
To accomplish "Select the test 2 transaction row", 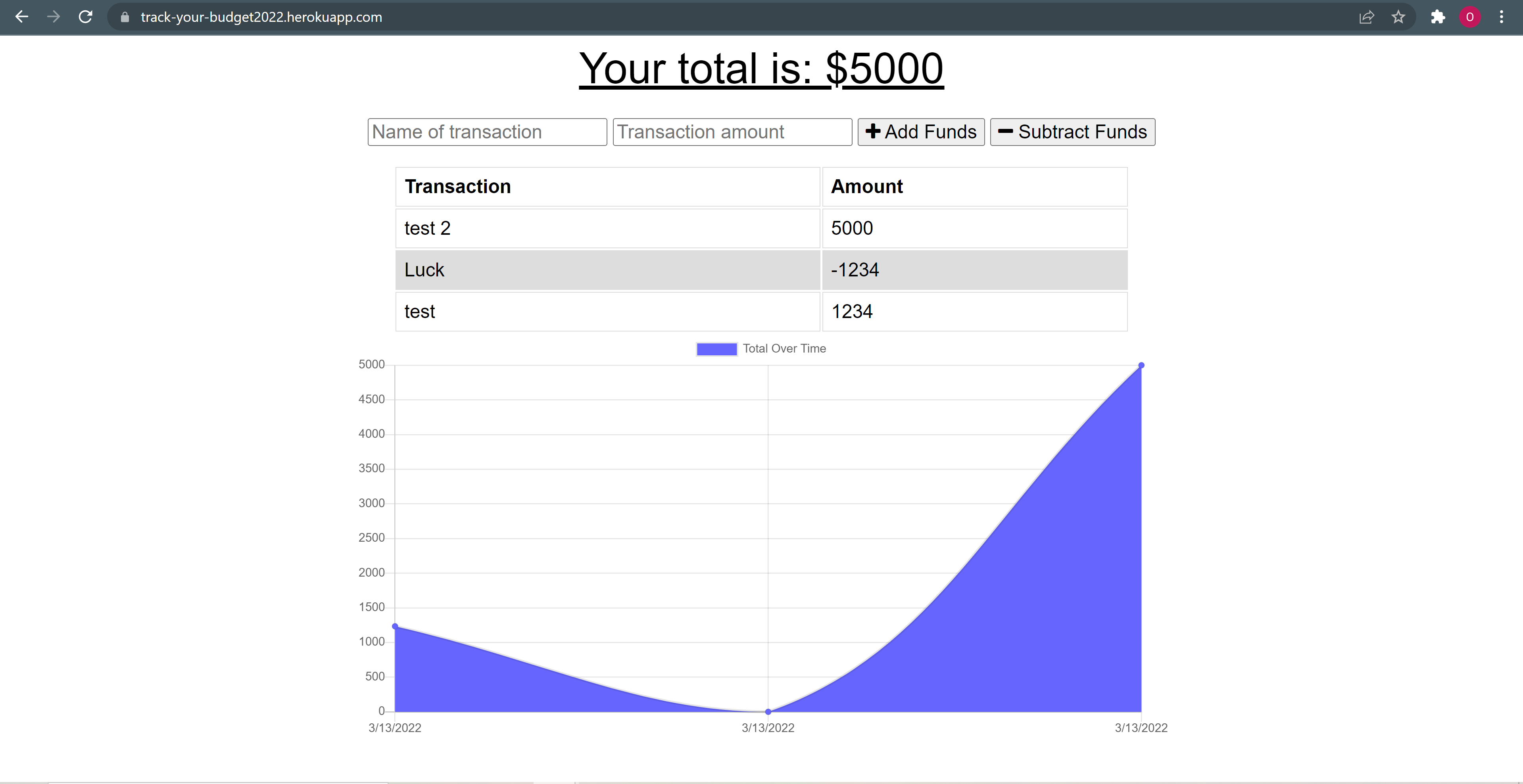I will 607,228.
